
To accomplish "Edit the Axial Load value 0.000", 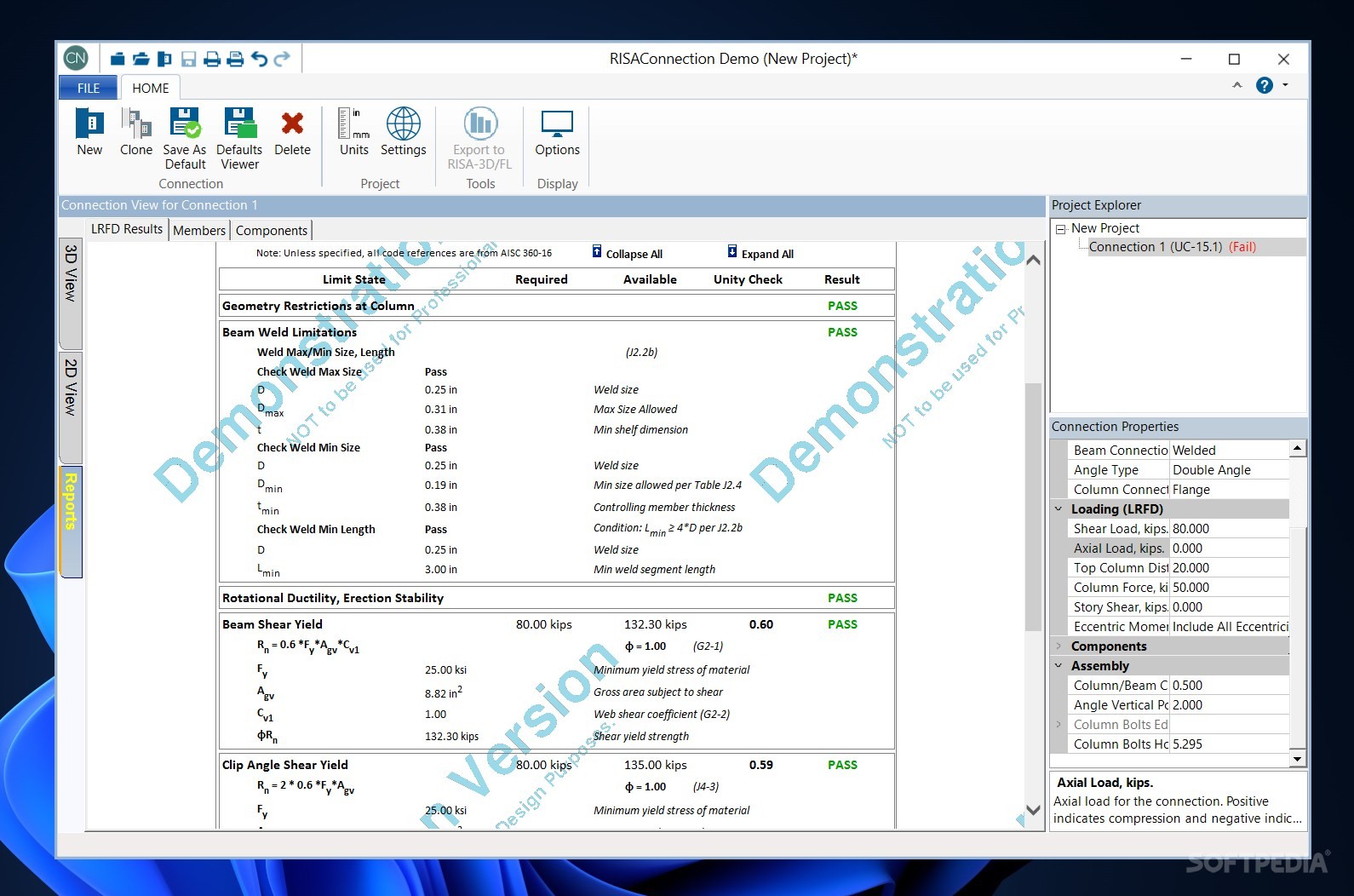I will tap(1229, 548).
